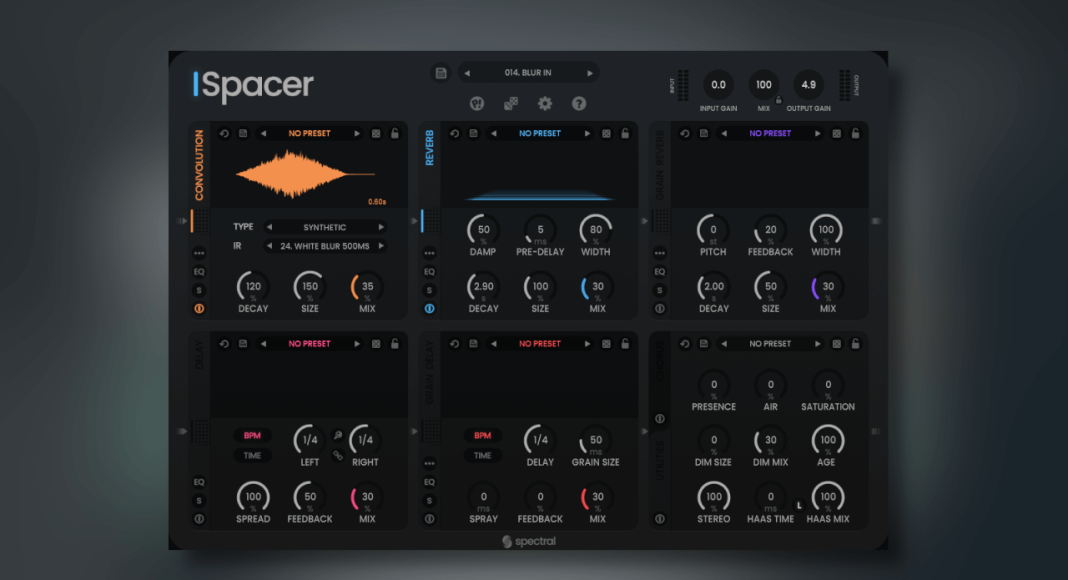Randomize the Delay module with dice icon

click(376, 344)
